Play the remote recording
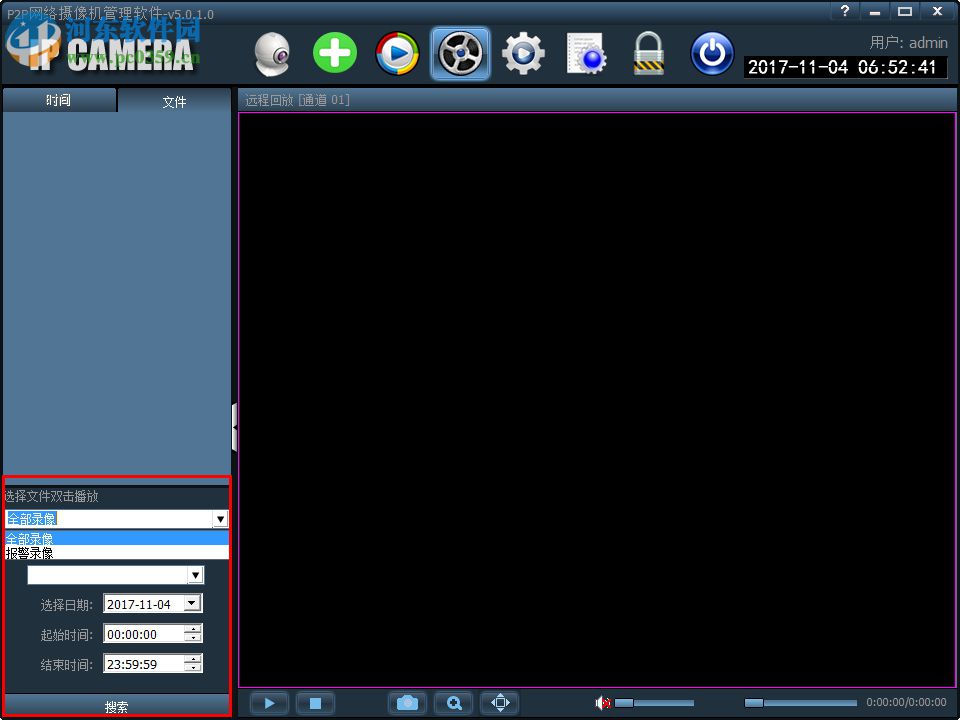960x720 pixels. point(269,703)
